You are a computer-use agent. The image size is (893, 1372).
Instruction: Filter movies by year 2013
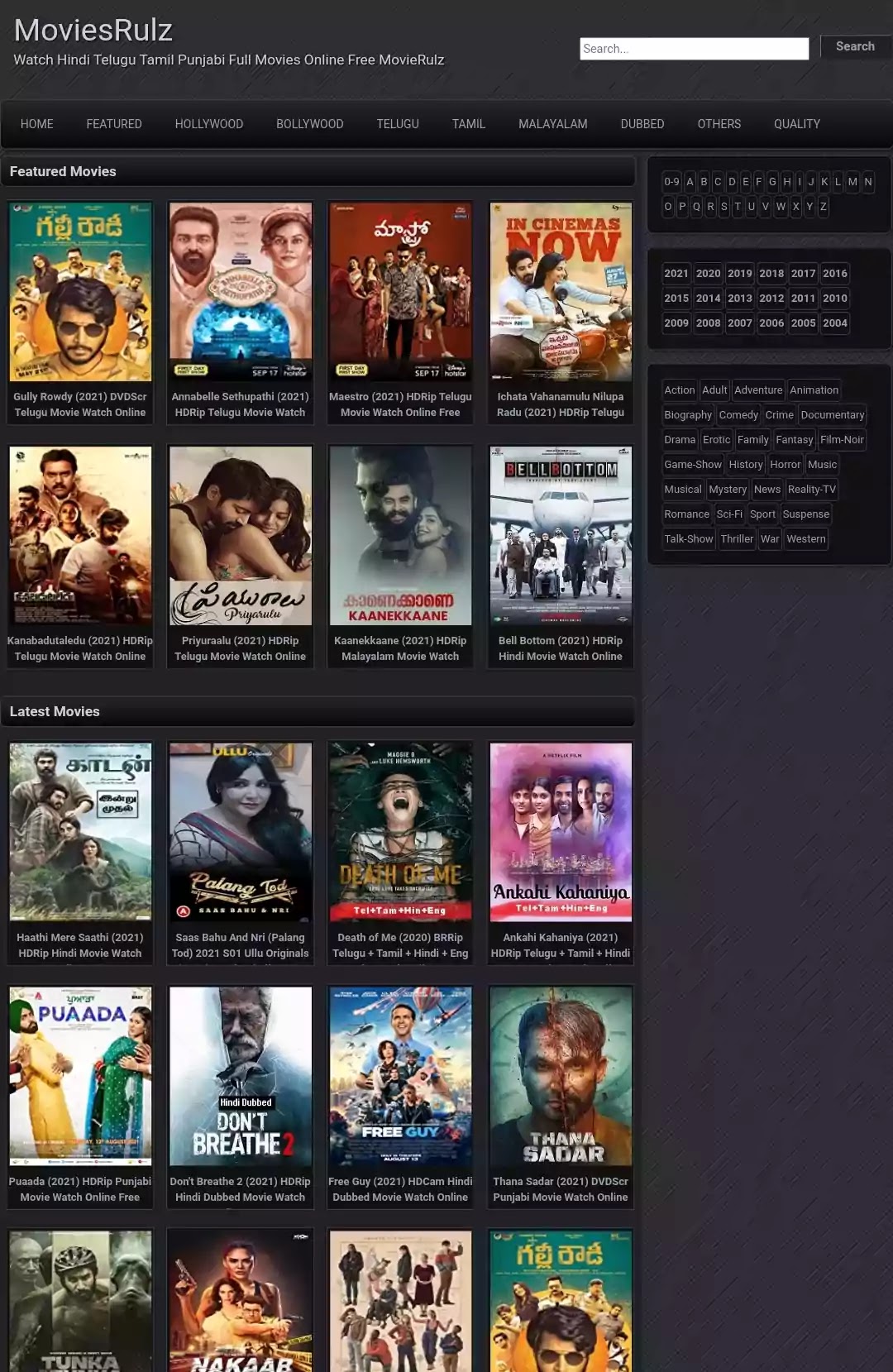coord(740,299)
